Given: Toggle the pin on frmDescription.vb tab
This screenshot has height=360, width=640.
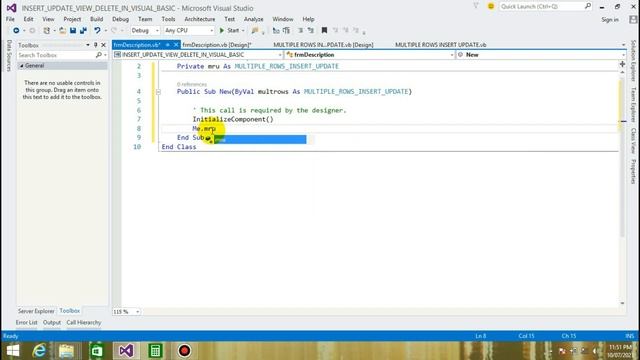Looking at the screenshot, I should tap(168, 45).
